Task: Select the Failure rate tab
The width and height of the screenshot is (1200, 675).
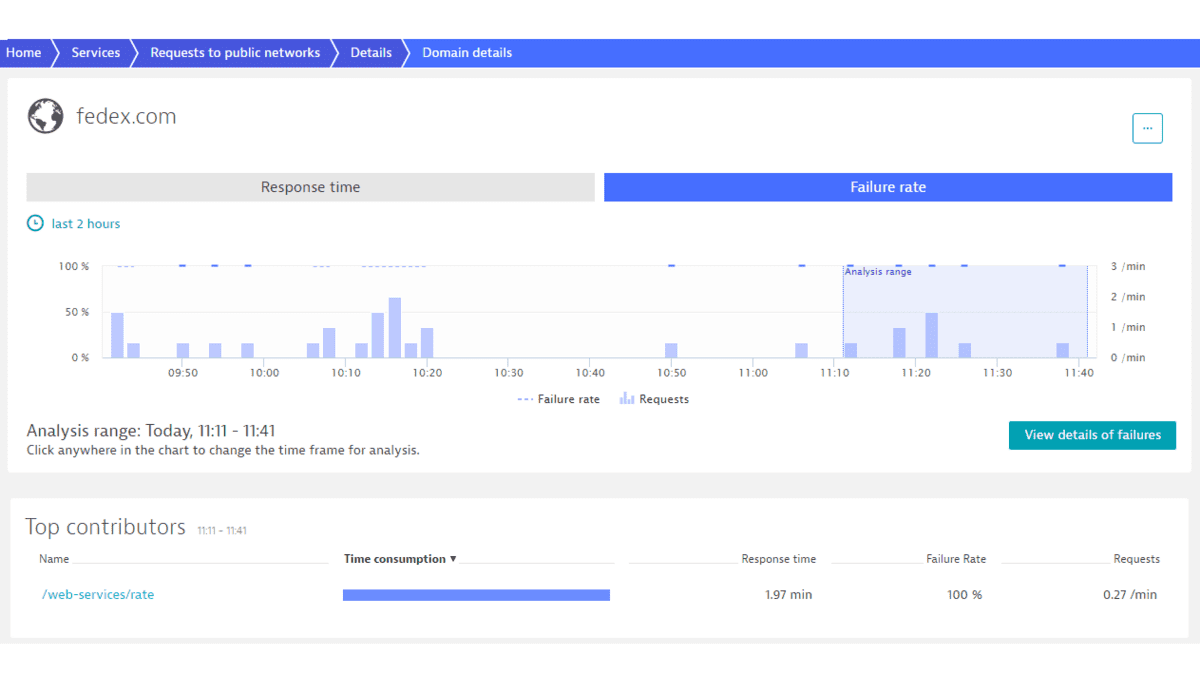Action: pyautogui.click(x=887, y=187)
